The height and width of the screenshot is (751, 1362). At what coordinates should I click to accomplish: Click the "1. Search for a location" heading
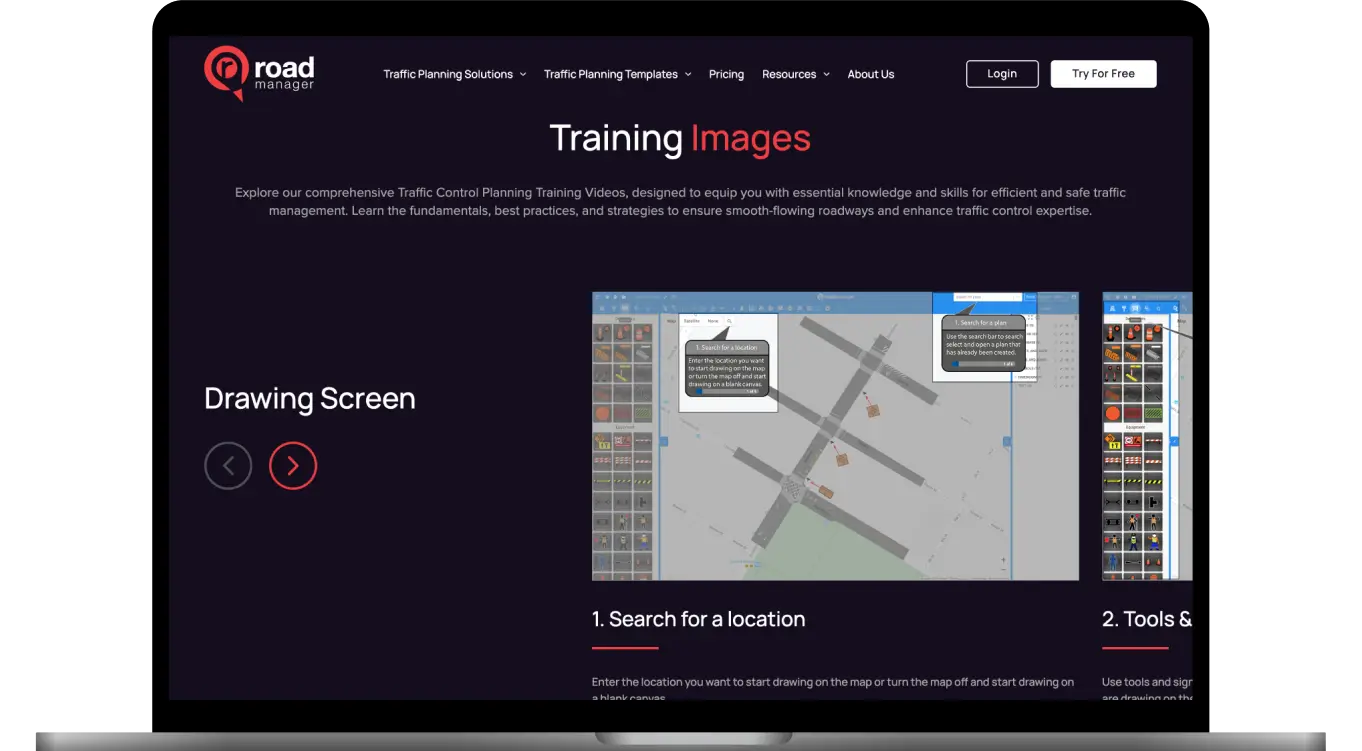tap(698, 619)
